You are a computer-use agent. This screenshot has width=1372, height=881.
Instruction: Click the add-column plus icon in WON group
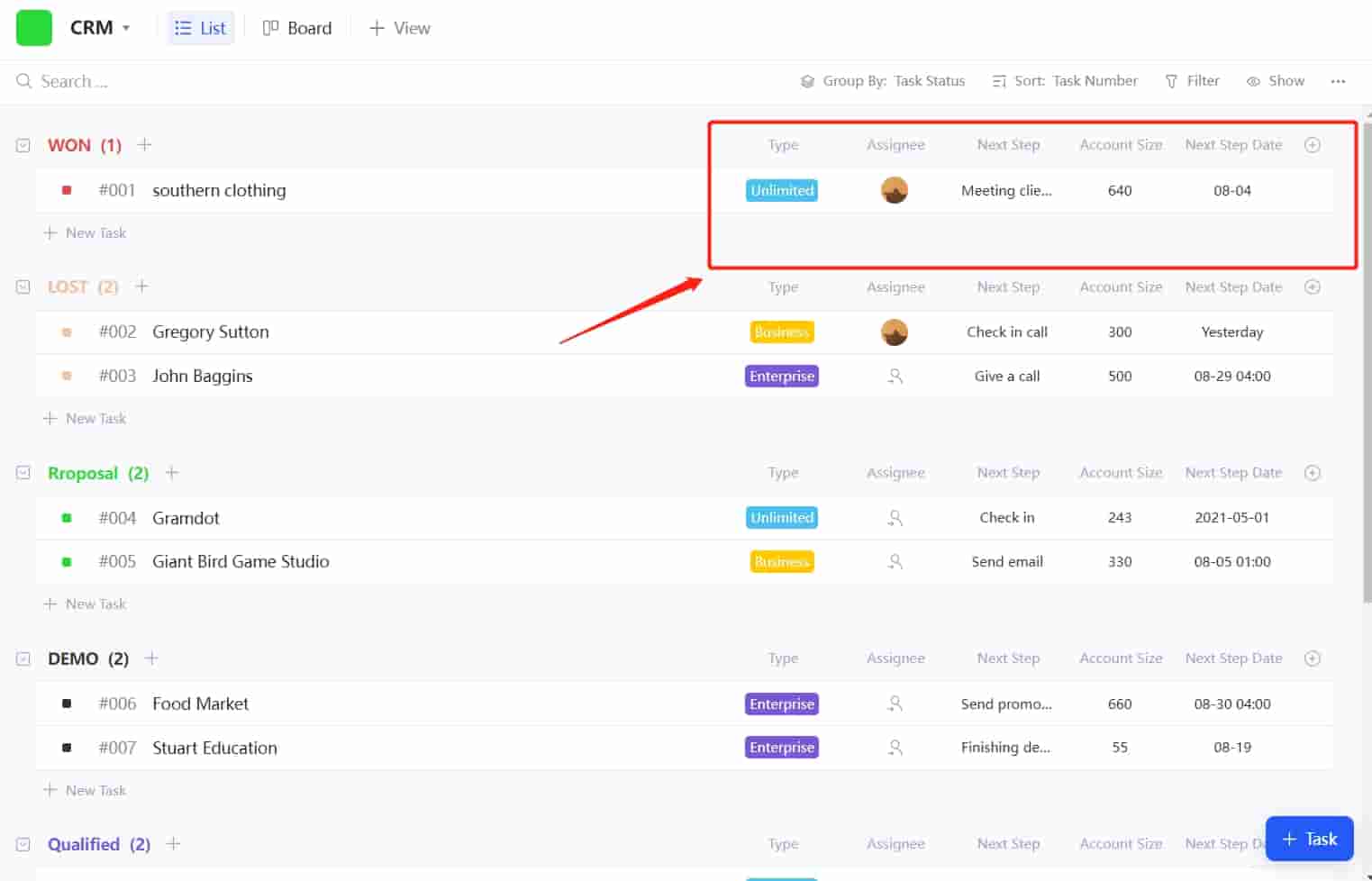pos(1313,144)
